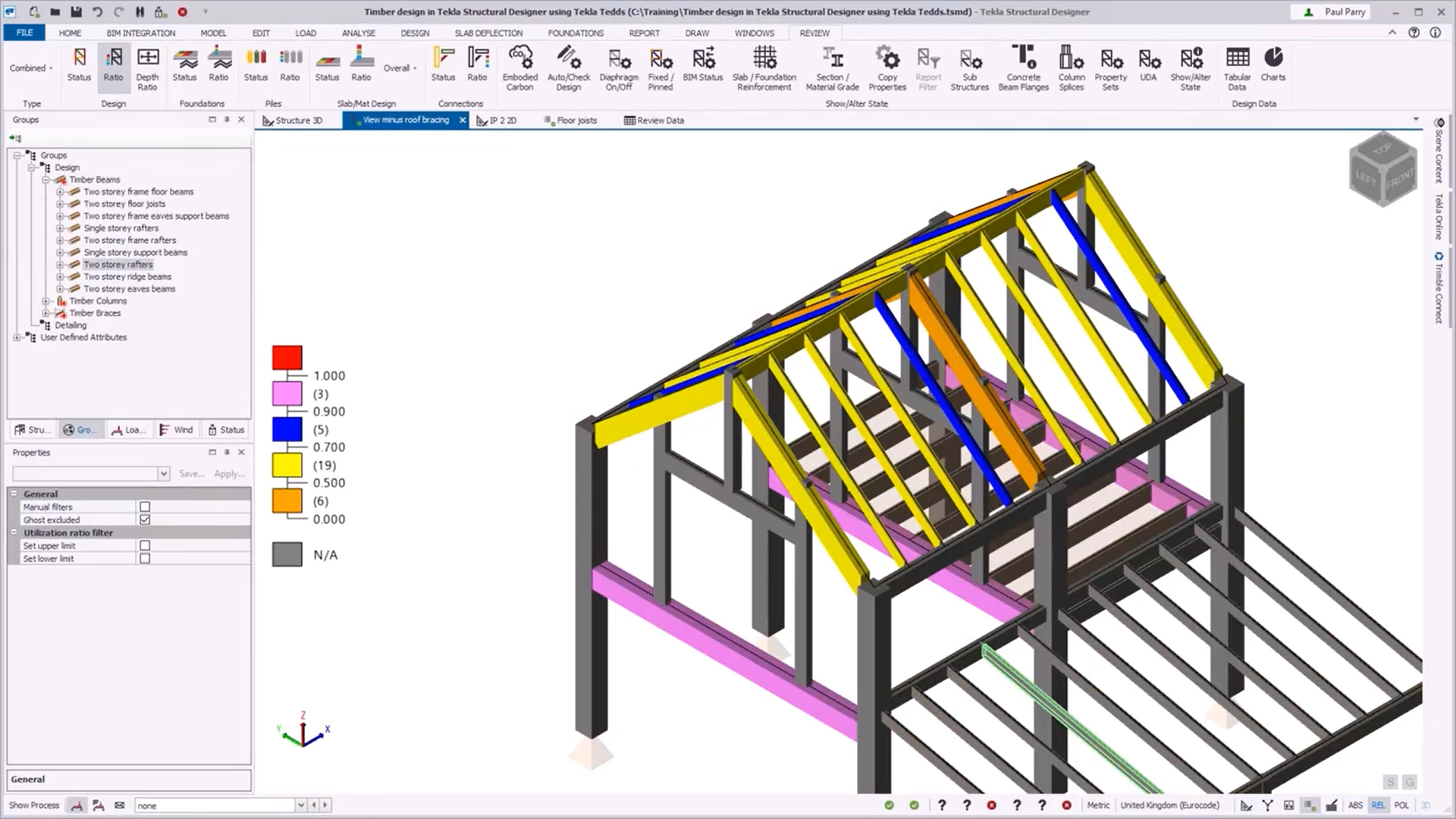The image size is (1456, 819).
Task: Uncheck the Ghost excluded checkbox
Action: [x=145, y=519]
